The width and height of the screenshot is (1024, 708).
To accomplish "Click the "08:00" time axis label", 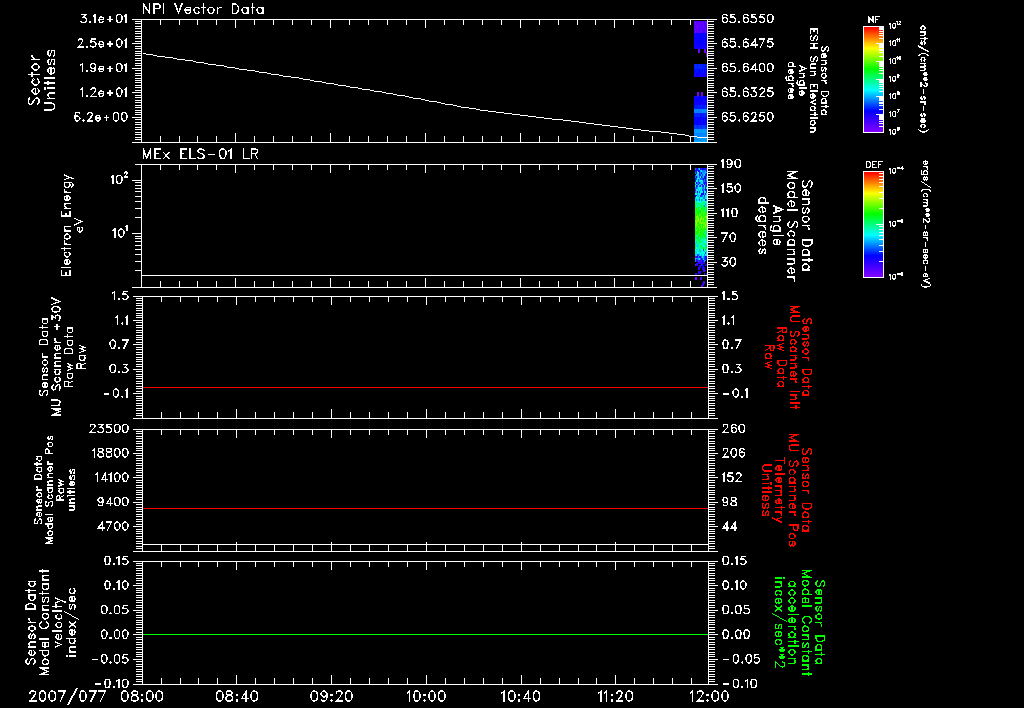I will [x=142, y=696].
